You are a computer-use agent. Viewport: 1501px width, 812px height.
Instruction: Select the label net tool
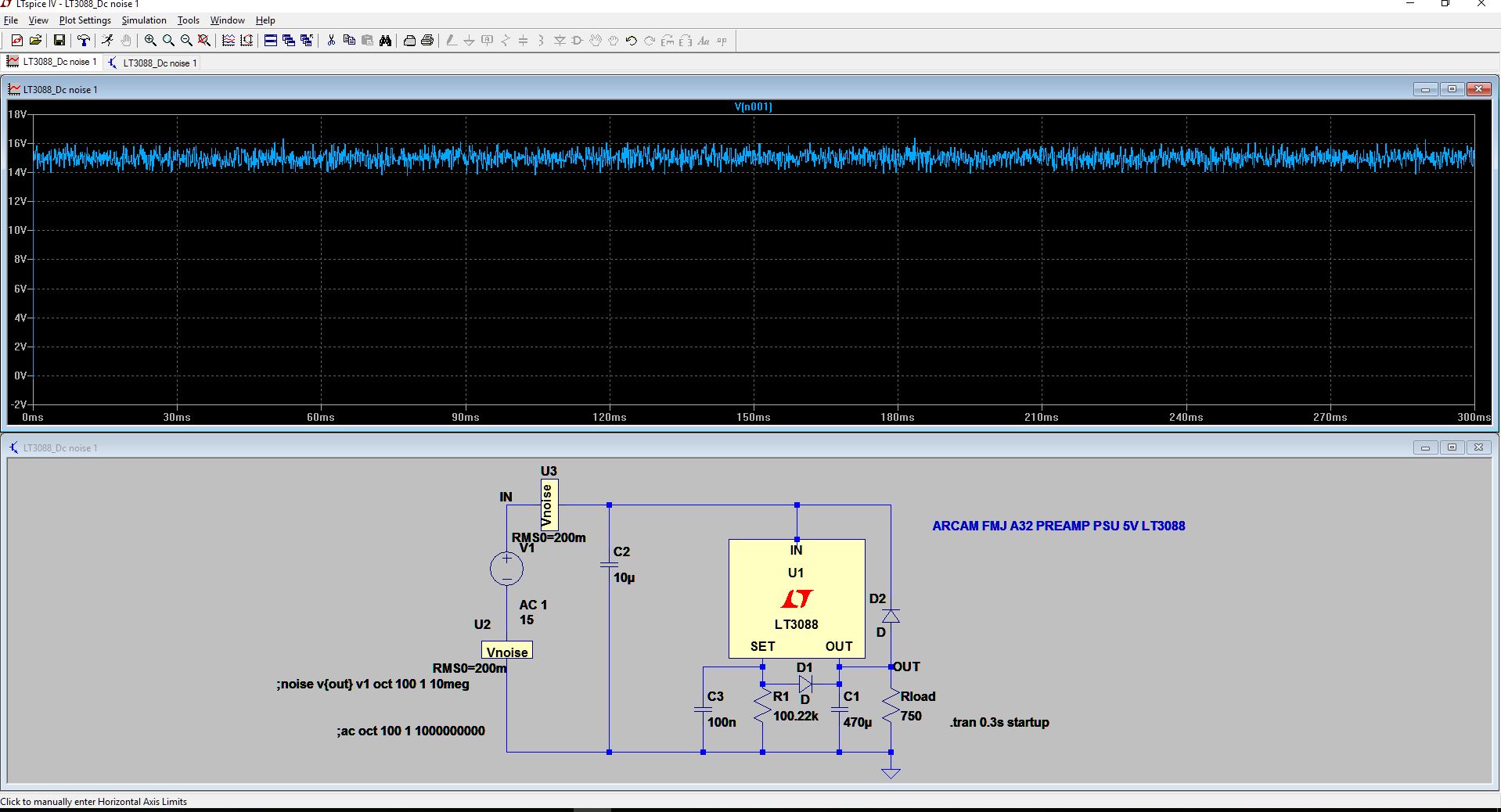click(488, 41)
